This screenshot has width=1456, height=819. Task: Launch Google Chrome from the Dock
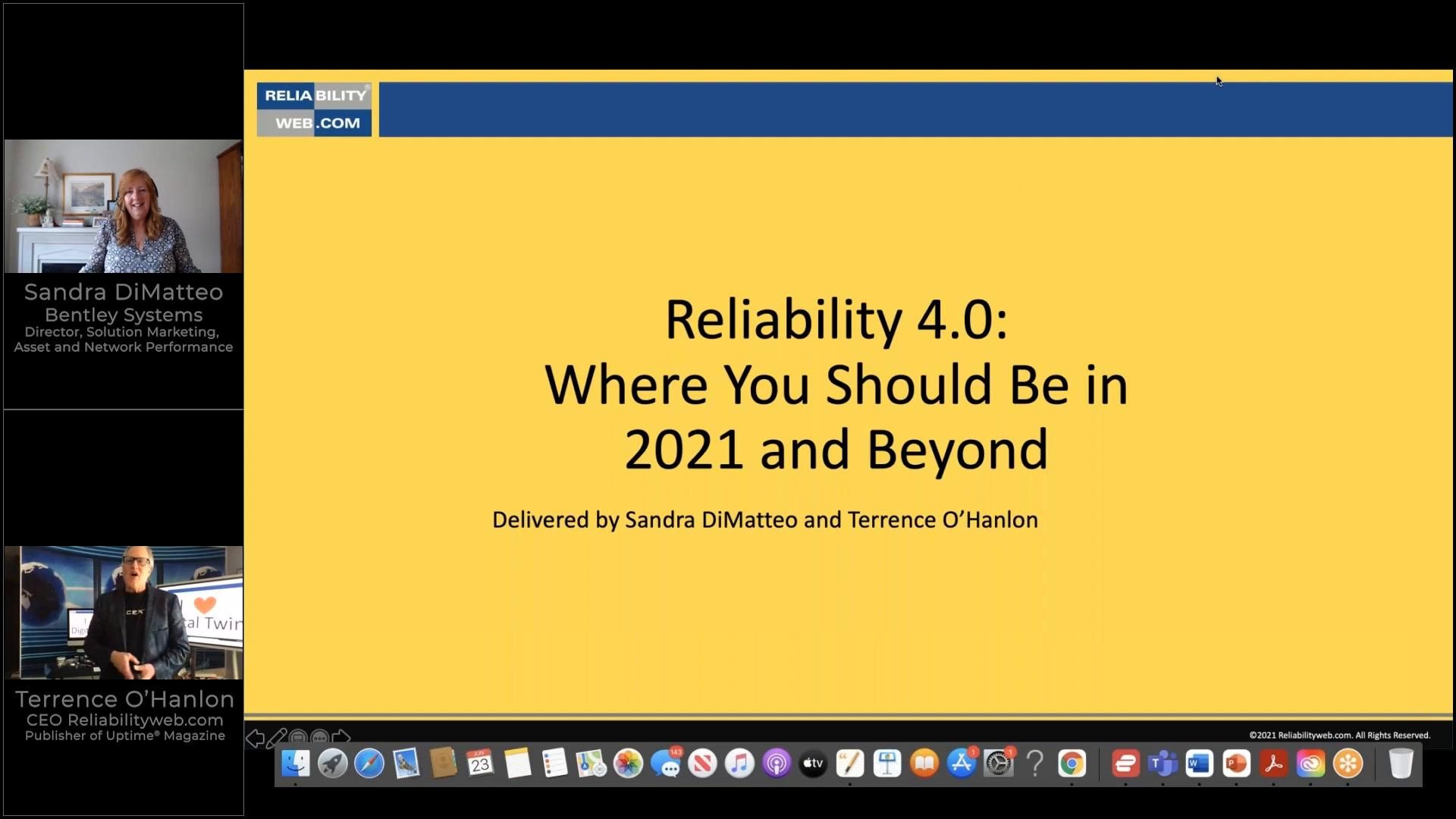(1072, 764)
